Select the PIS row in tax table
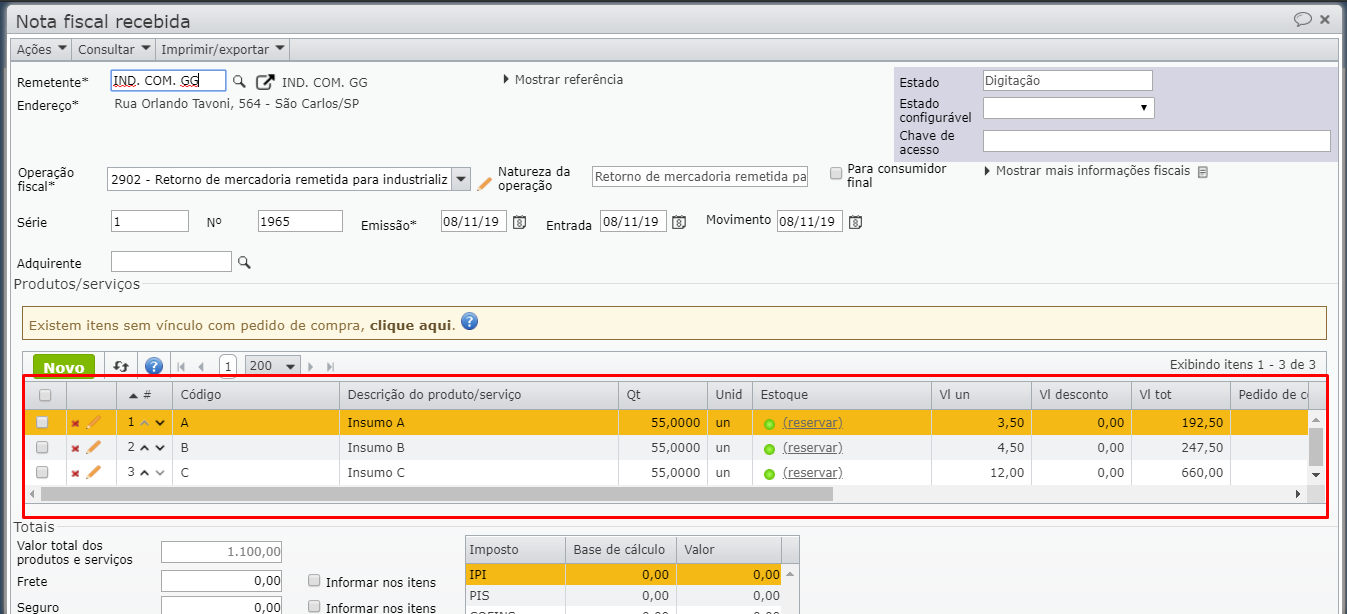This screenshot has height=614, width=1347. (x=623, y=596)
